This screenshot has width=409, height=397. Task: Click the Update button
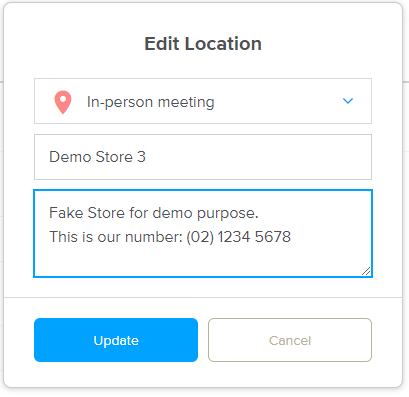pos(116,340)
